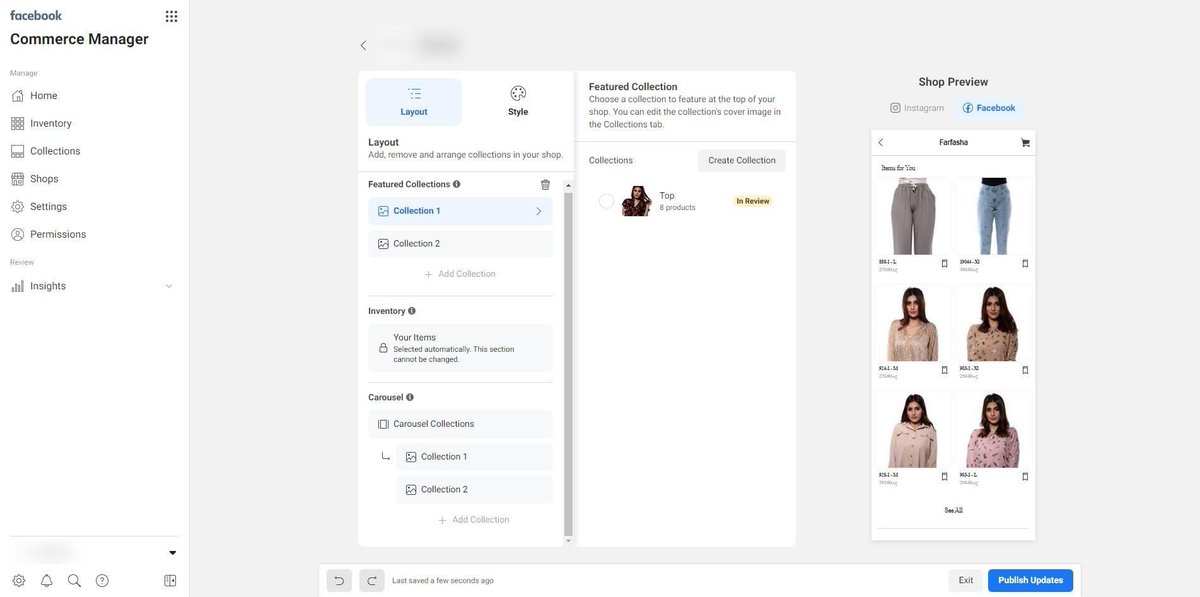Open the grey pants product thumbnail
The height and width of the screenshot is (597, 1200).
(x=913, y=217)
